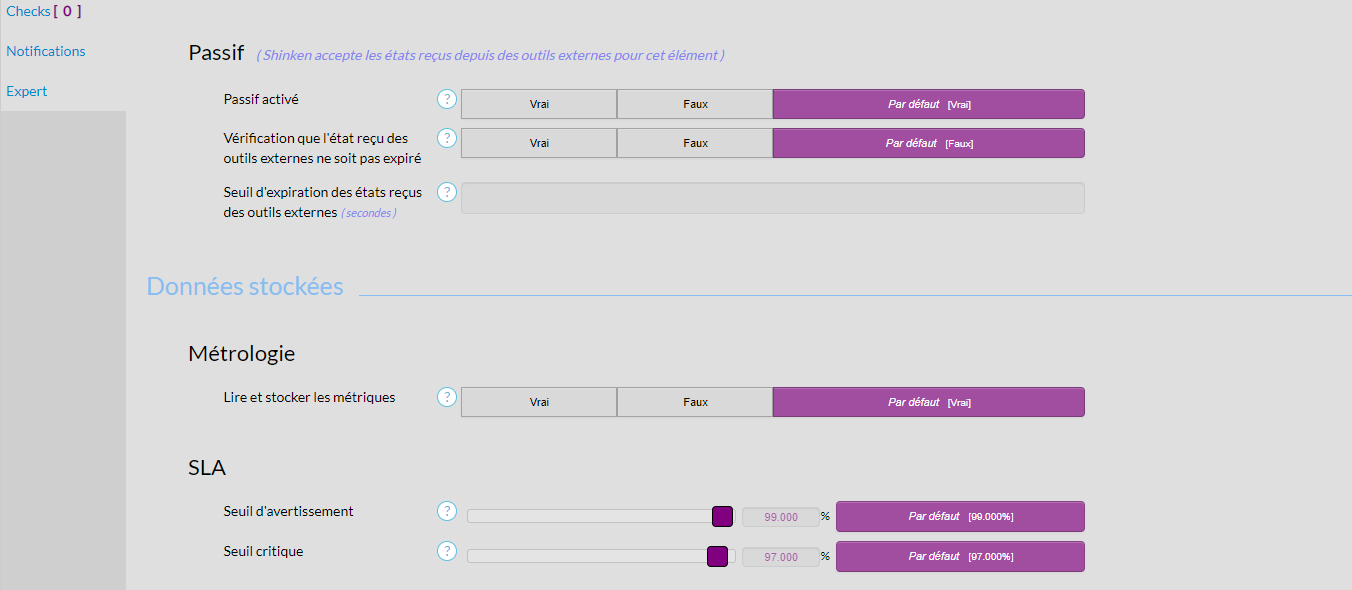The width and height of the screenshot is (1352, 590).
Task: Click Par défaut button for Seuil d'avertissement
Action: (x=960, y=517)
